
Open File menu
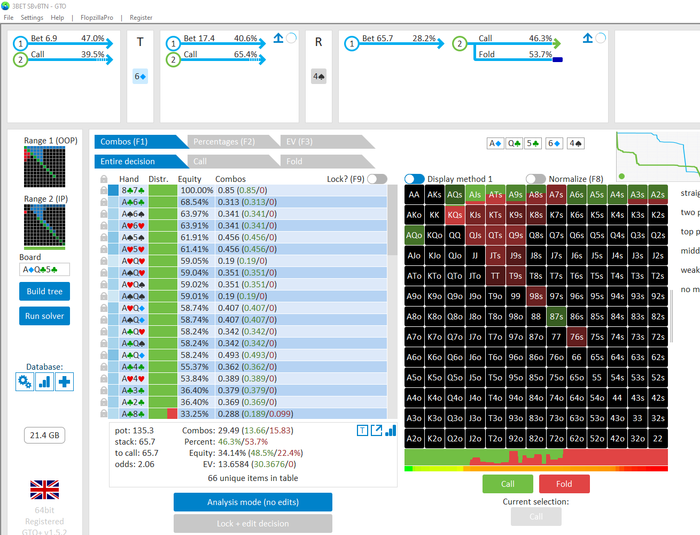(x=8, y=17)
